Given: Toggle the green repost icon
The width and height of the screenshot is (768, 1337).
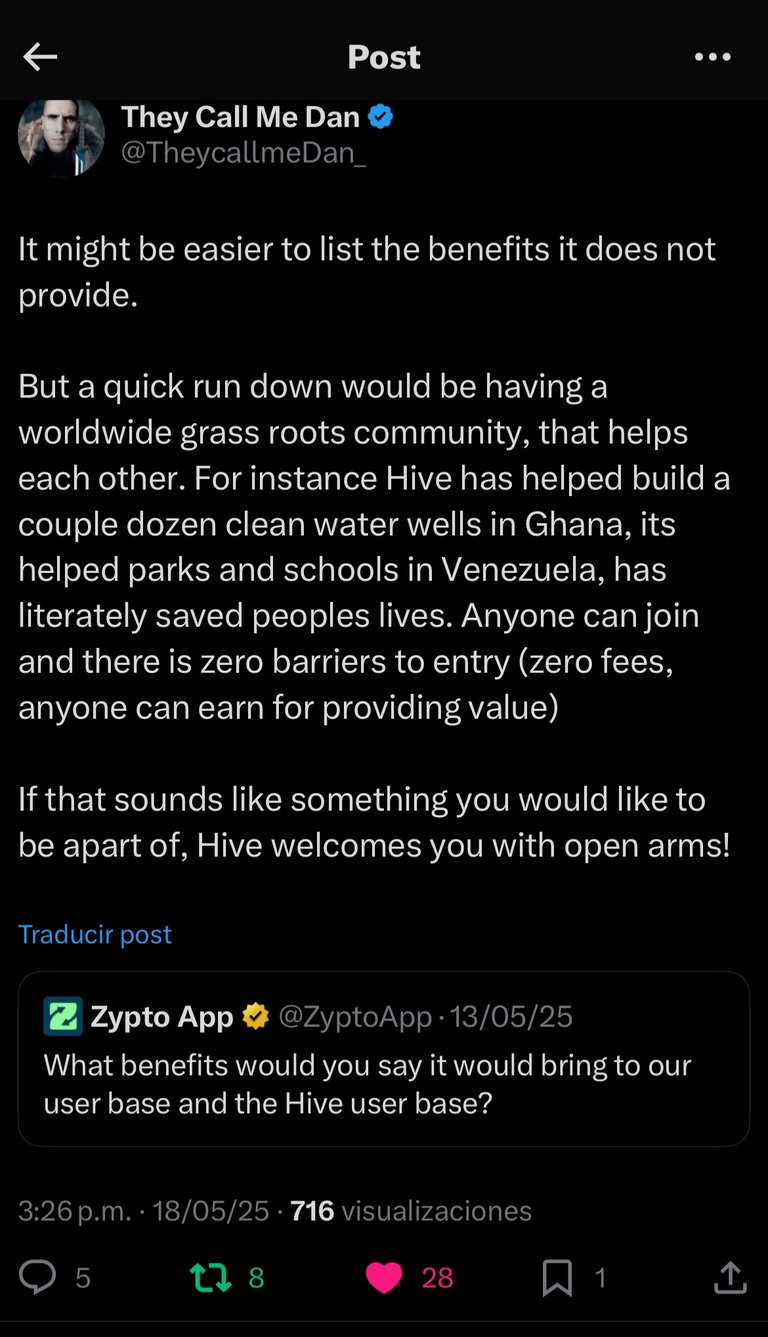Looking at the screenshot, I should [x=210, y=1277].
